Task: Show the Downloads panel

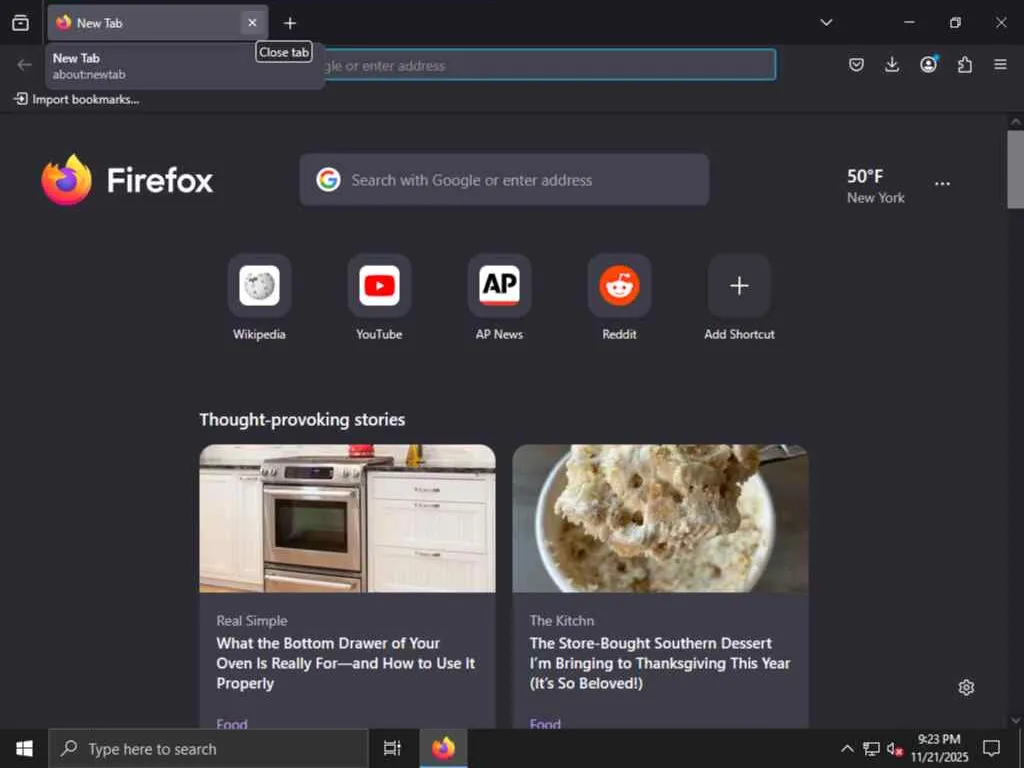Action: 892,64
